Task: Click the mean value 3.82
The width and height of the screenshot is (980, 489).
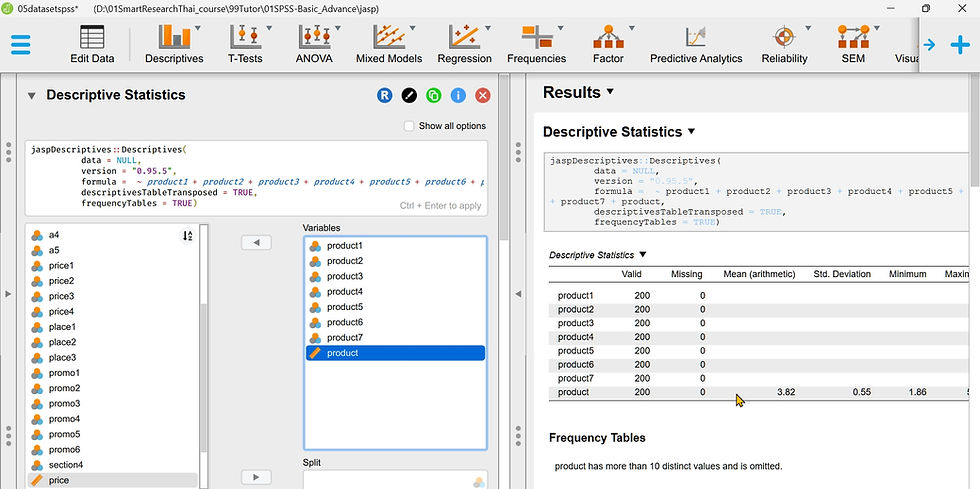Action: tap(786, 393)
